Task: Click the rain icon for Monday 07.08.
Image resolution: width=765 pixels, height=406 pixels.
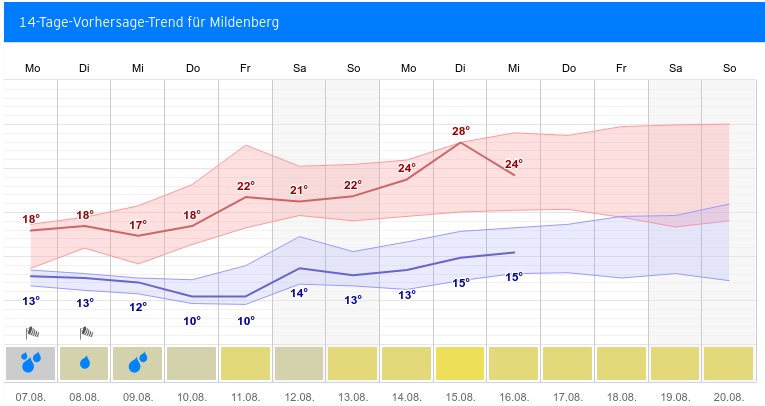Action: coord(31,363)
